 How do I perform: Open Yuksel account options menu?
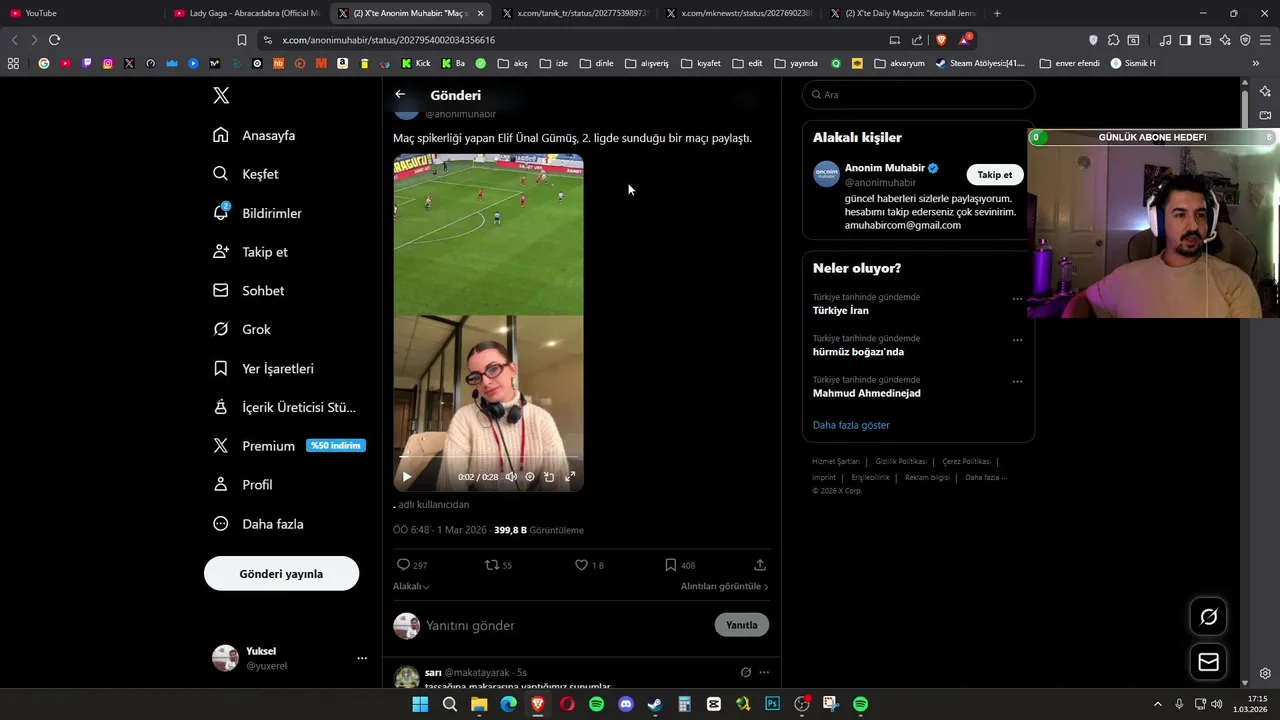362,658
